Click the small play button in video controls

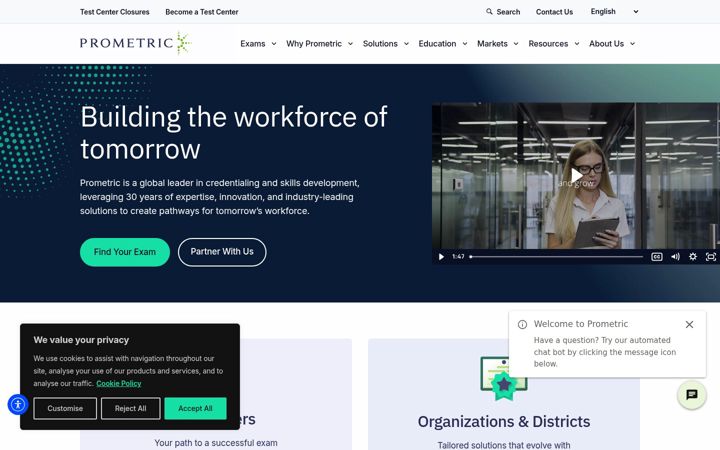point(441,257)
